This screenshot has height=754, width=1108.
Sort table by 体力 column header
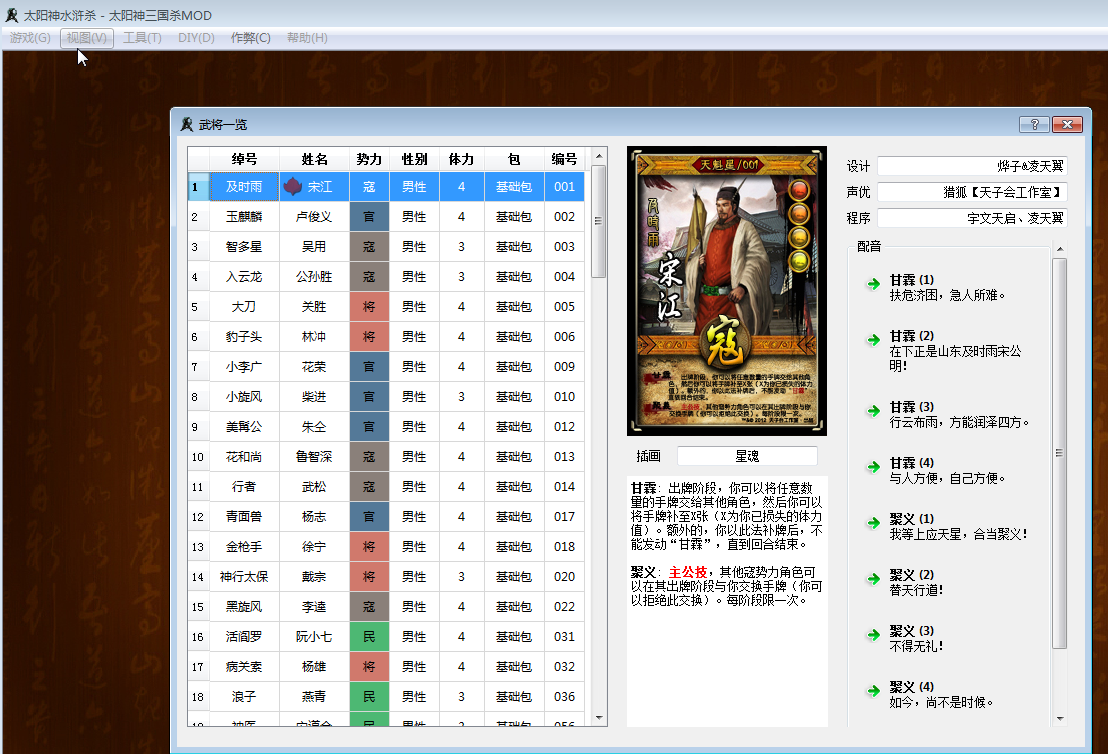(461, 159)
